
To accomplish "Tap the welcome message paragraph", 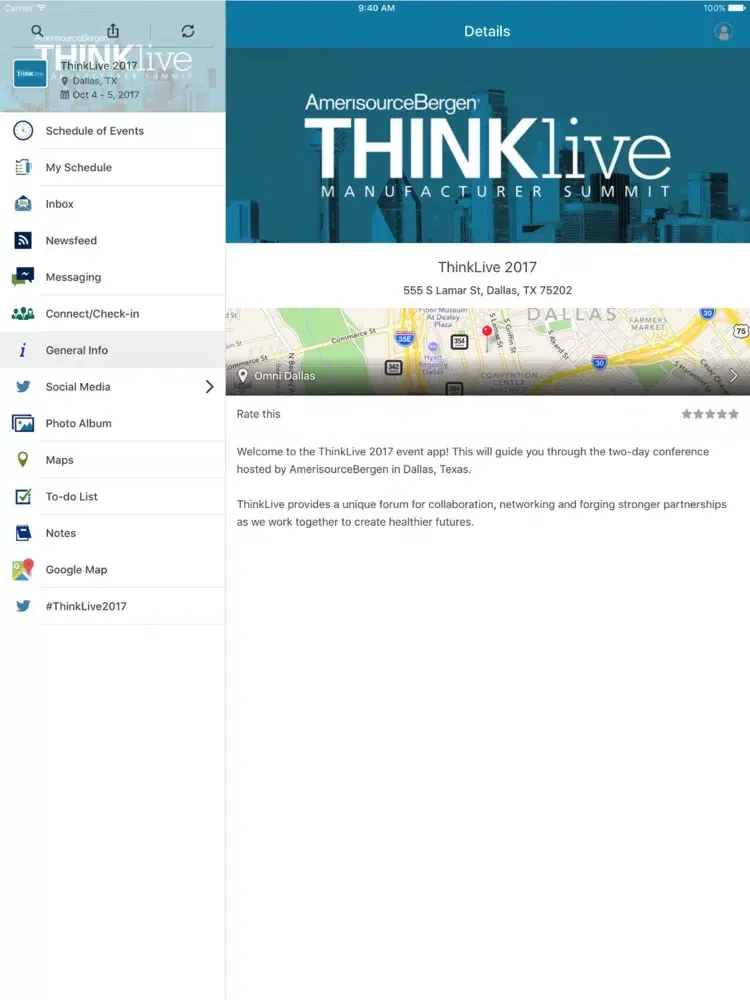I will point(473,460).
